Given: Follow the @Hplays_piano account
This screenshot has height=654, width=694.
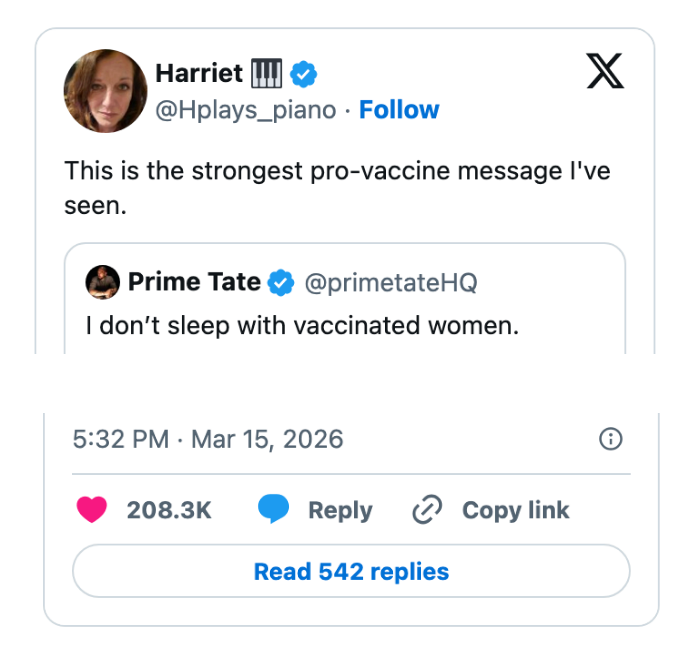Looking at the screenshot, I should click(x=399, y=110).
